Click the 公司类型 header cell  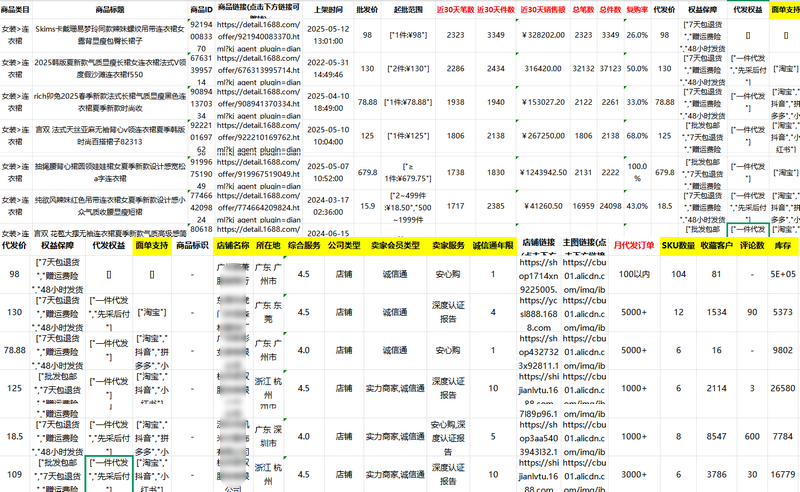click(x=344, y=245)
